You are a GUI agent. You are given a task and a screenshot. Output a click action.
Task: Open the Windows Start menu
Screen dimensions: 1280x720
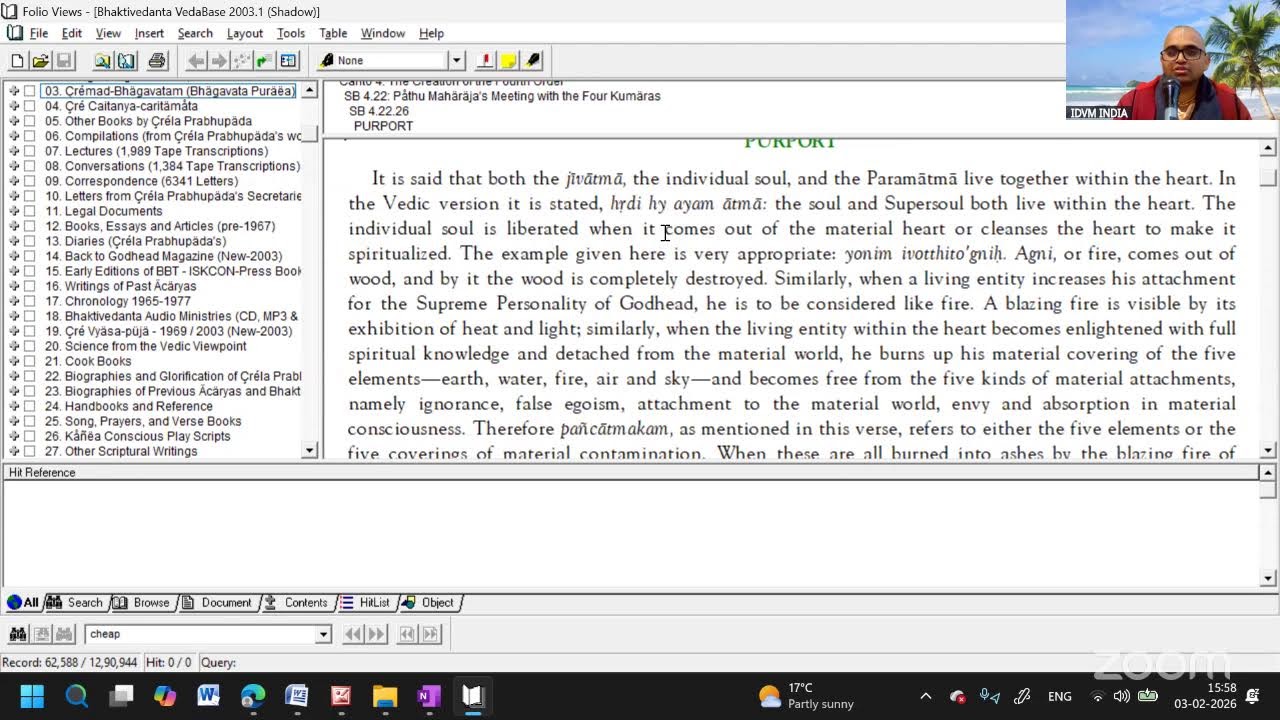[x=33, y=695]
